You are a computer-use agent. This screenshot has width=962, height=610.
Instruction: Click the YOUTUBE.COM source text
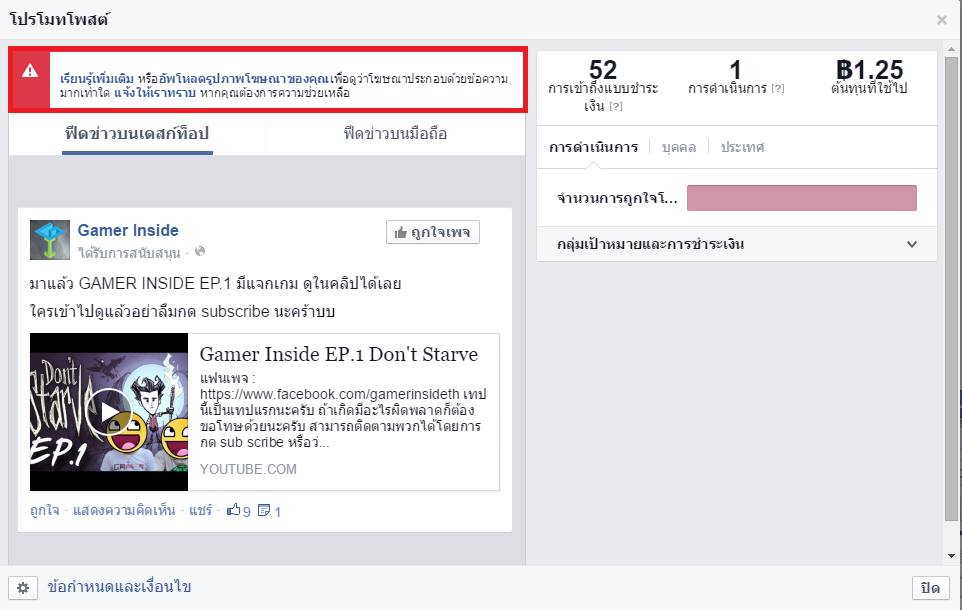click(248, 469)
